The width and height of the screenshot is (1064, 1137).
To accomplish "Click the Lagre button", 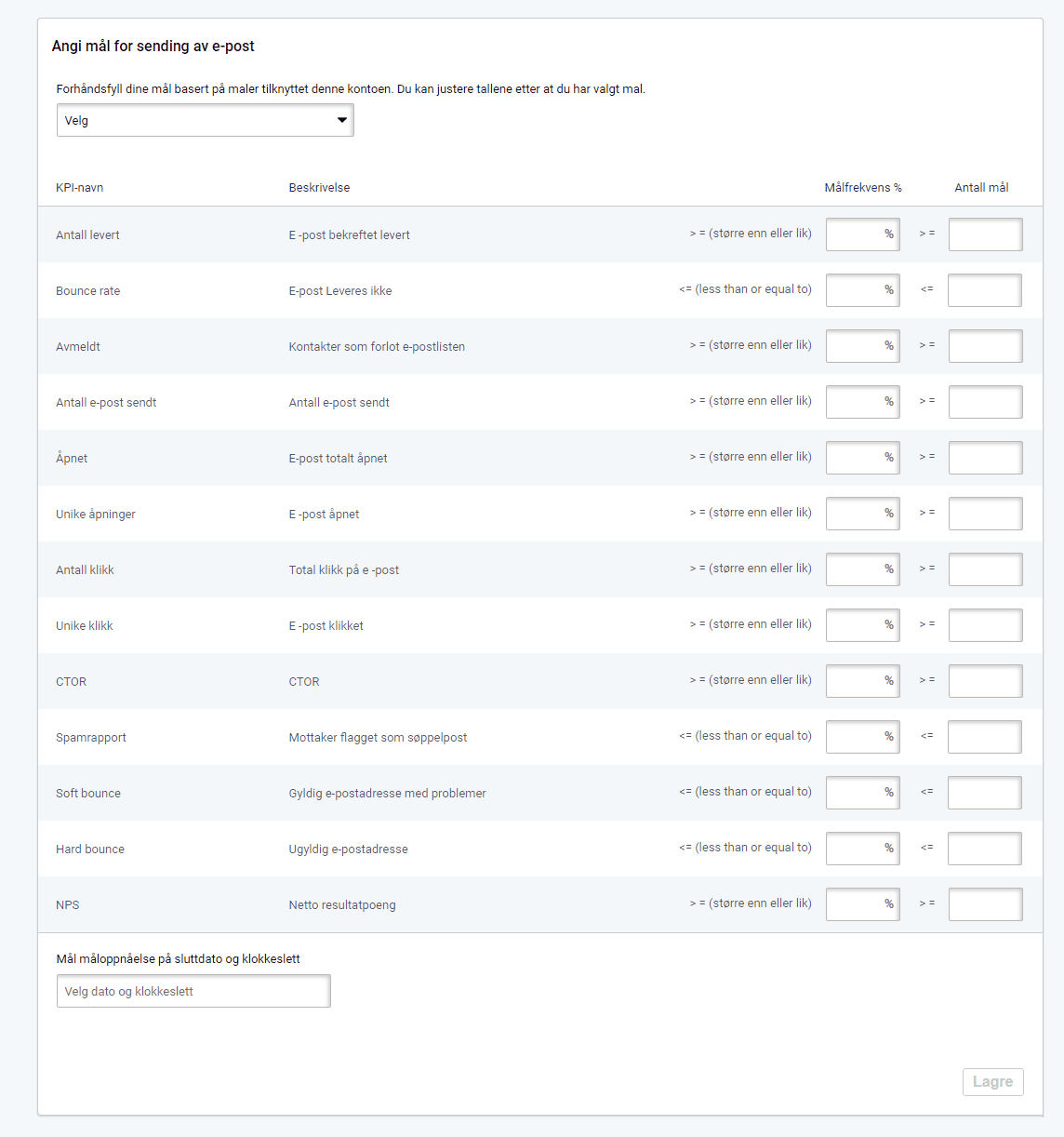I will pos(992,1081).
